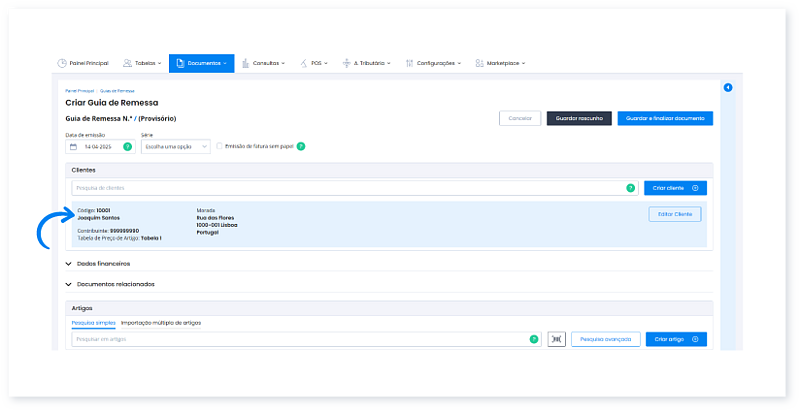The width and height of the screenshot is (800, 411).
Task: Open Painel Principal from the top navigation
Action: (83, 63)
